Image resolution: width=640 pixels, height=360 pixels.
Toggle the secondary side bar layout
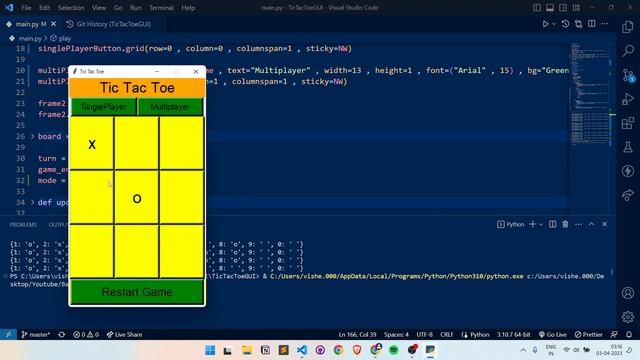click(x=563, y=8)
